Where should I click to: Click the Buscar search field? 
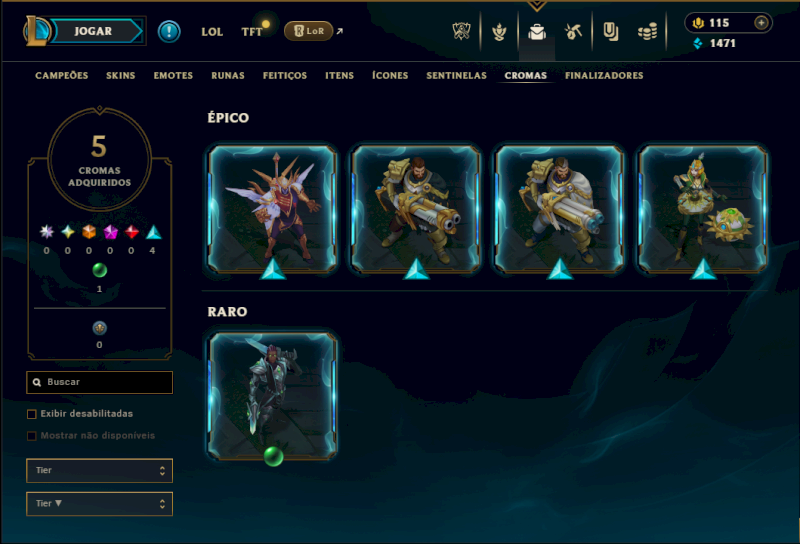click(x=99, y=382)
